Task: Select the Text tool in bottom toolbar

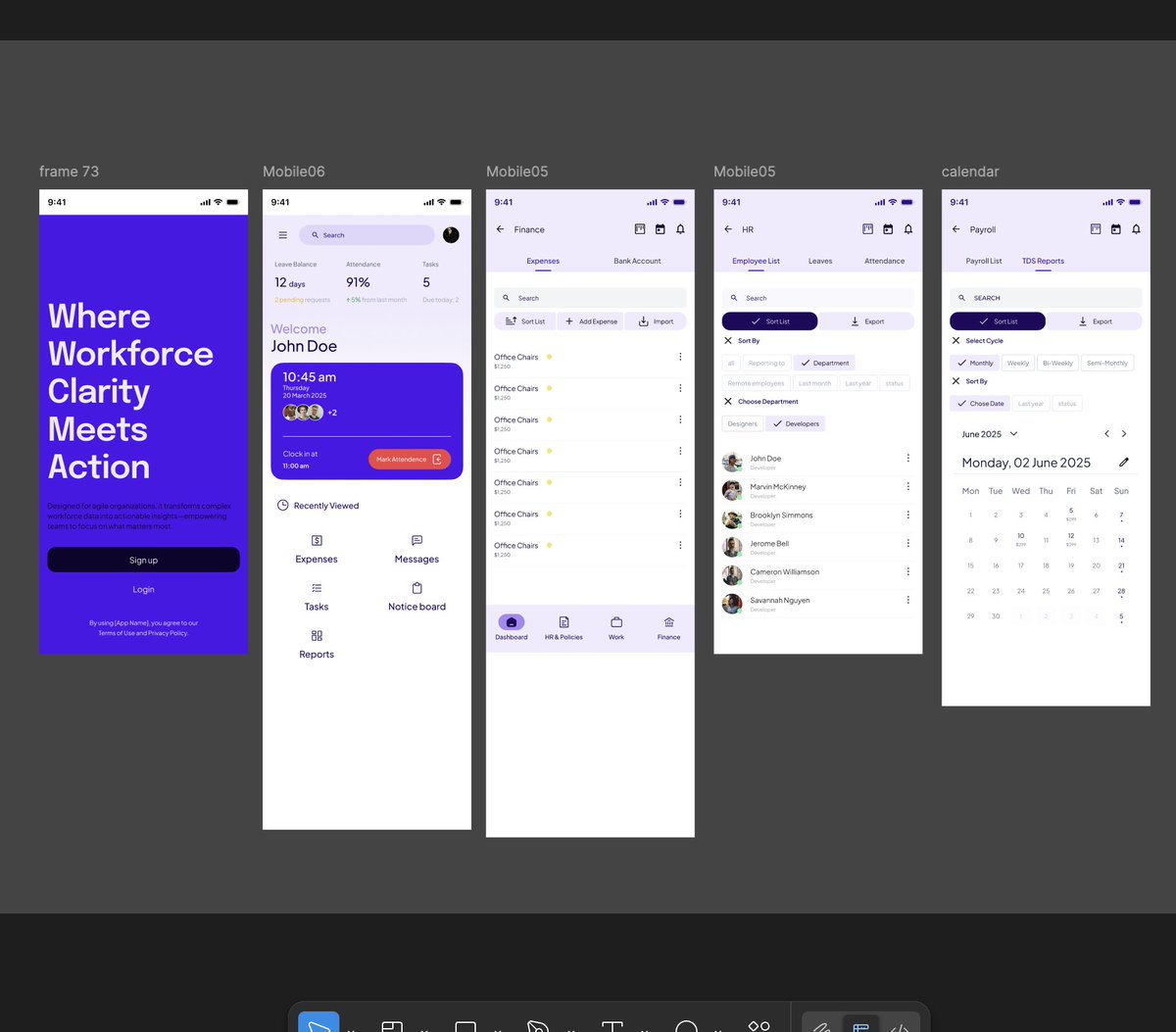Action: pos(612,1025)
